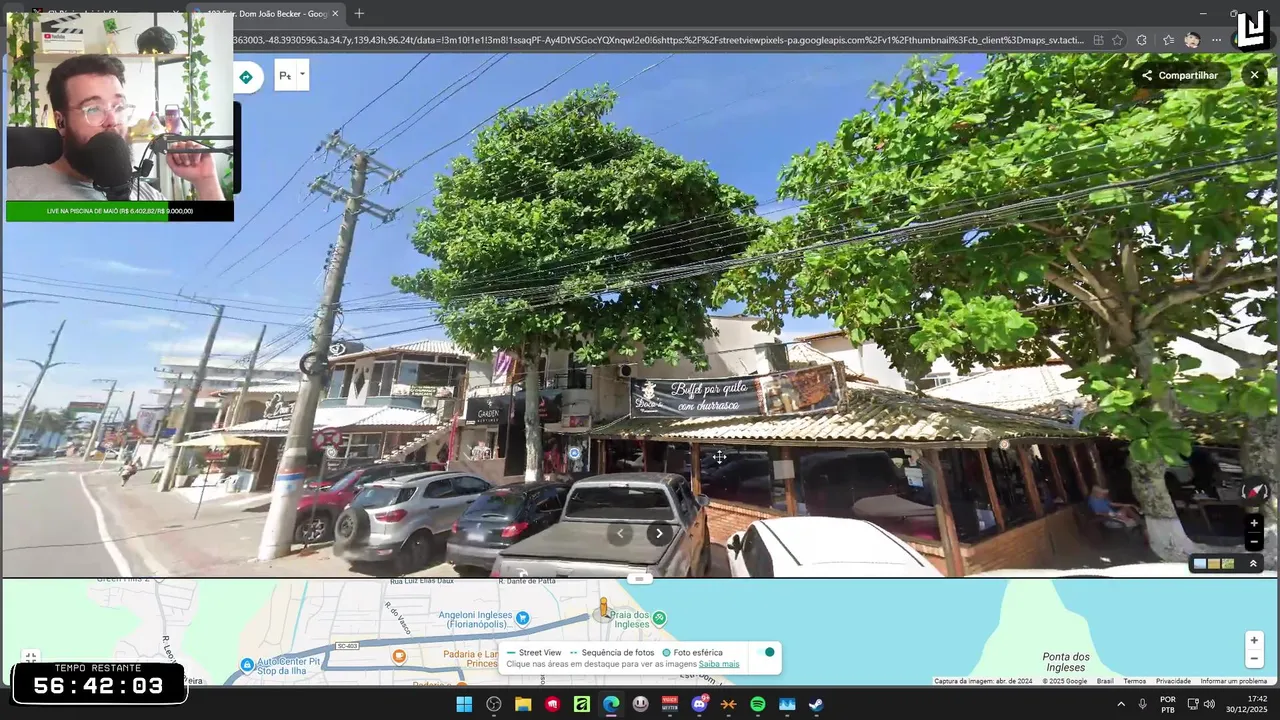Click the Compartilhar share button

click(x=1180, y=75)
